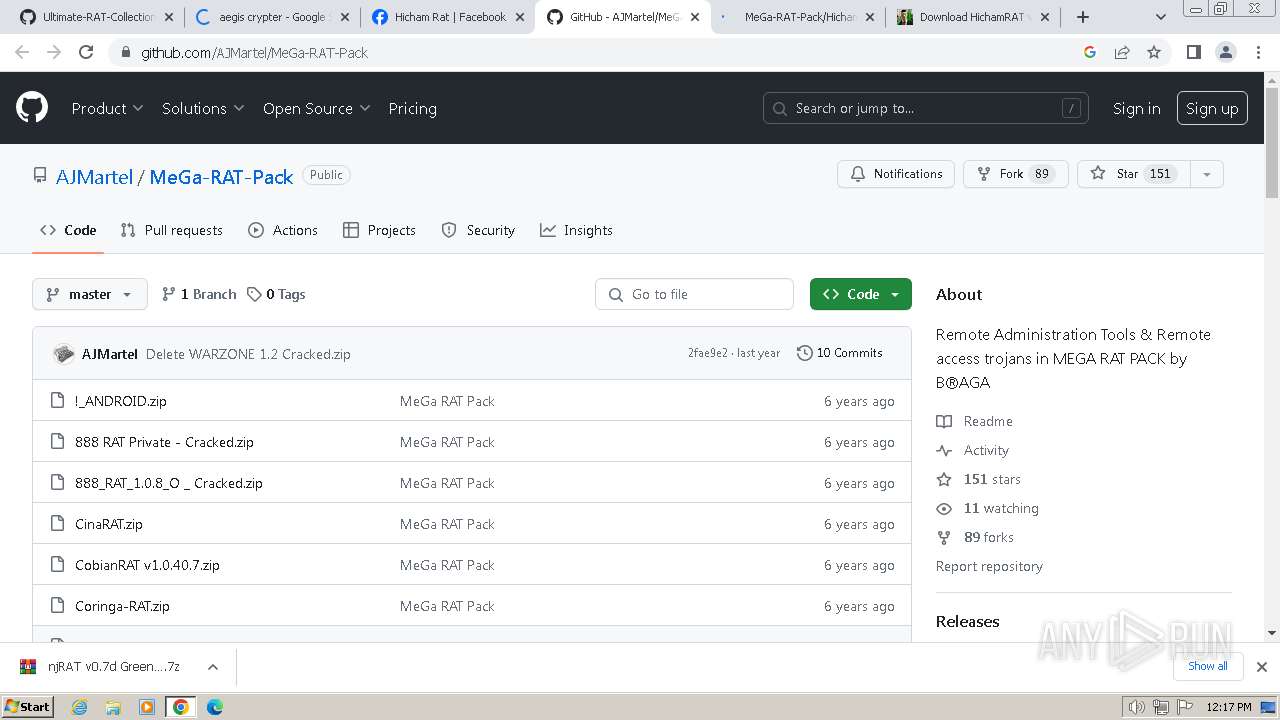
Task: Fork the repository with Fork button
Action: click(x=1016, y=174)
